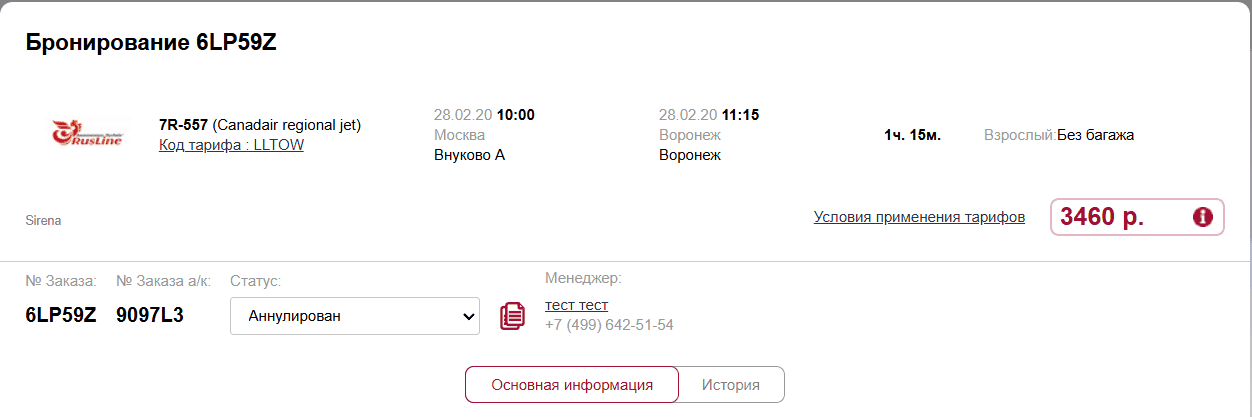This screenshot has width=1252, height=417.
Task: Click the Код тарифа : LLTOW link
Action: click(231, 145)
